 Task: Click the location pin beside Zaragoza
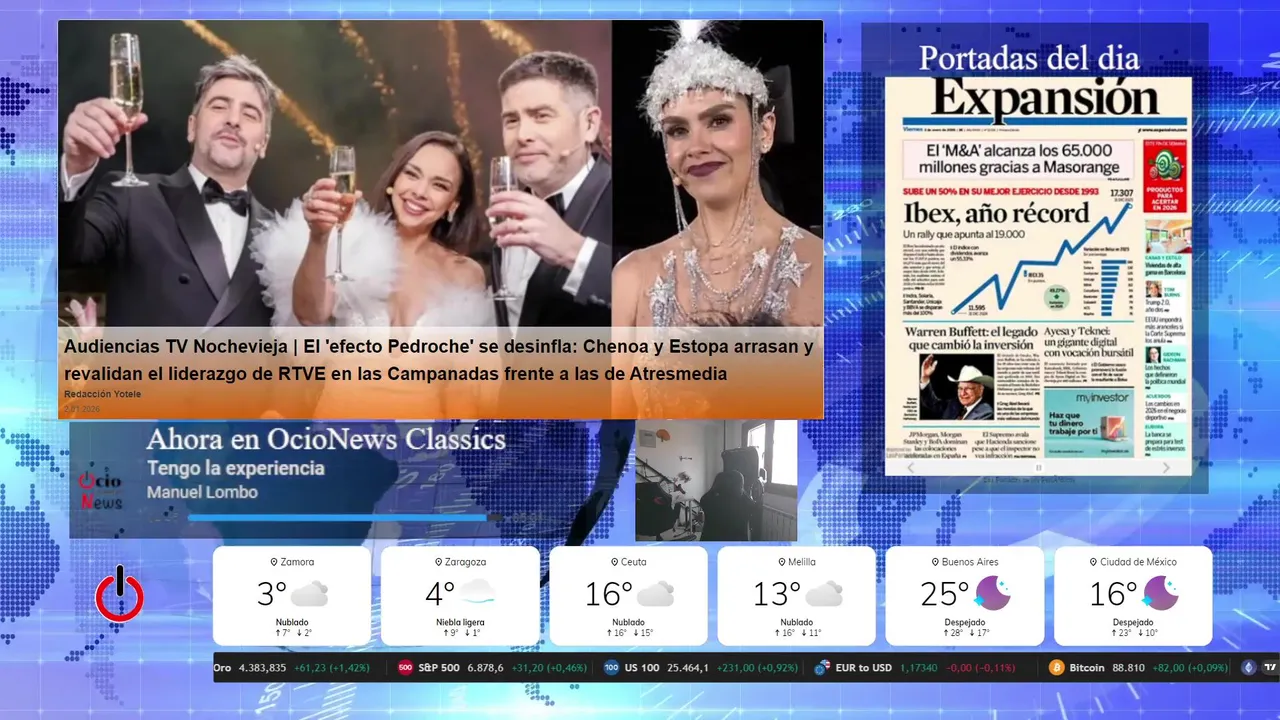coord(438,562)
